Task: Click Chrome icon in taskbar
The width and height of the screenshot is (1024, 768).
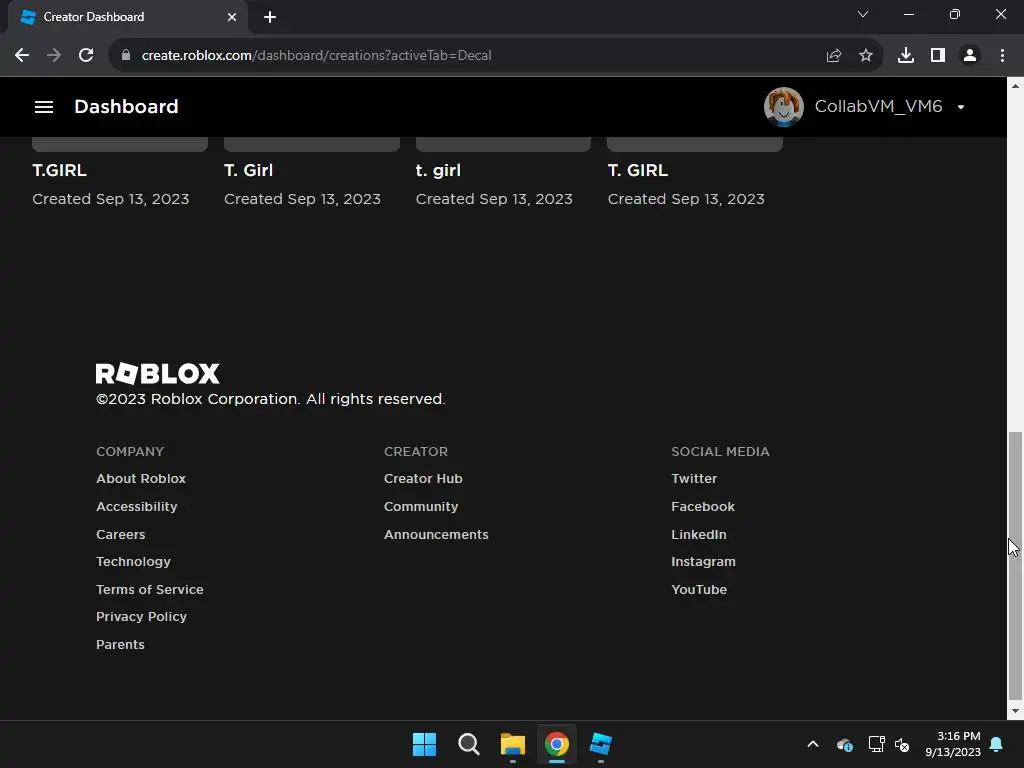Action: 556,744
